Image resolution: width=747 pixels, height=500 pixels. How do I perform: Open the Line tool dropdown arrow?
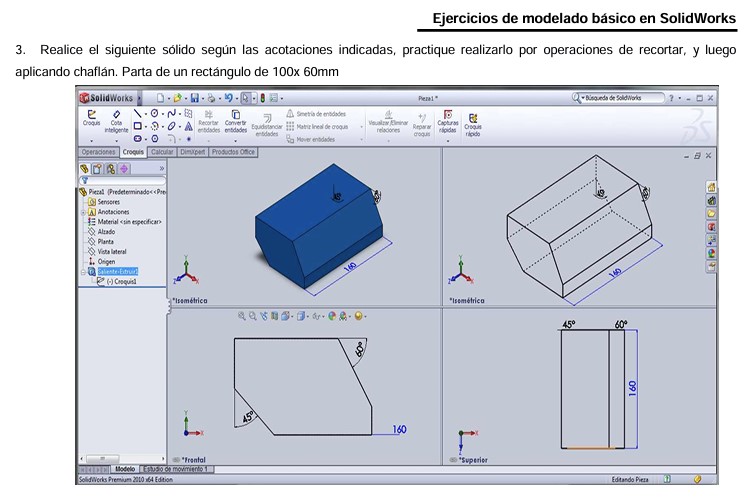tap(146, 114)
